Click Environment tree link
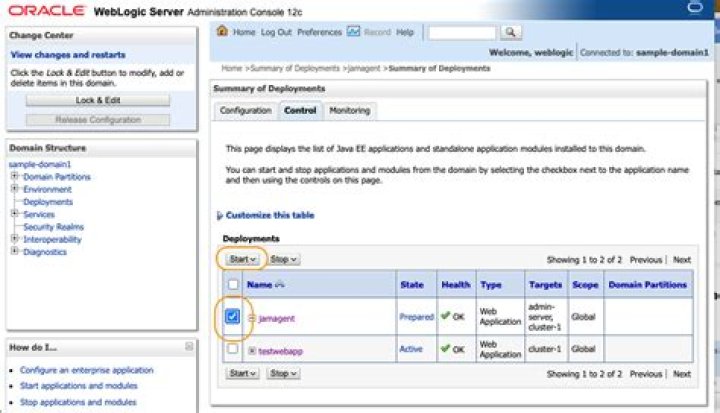 click(47, 189)
